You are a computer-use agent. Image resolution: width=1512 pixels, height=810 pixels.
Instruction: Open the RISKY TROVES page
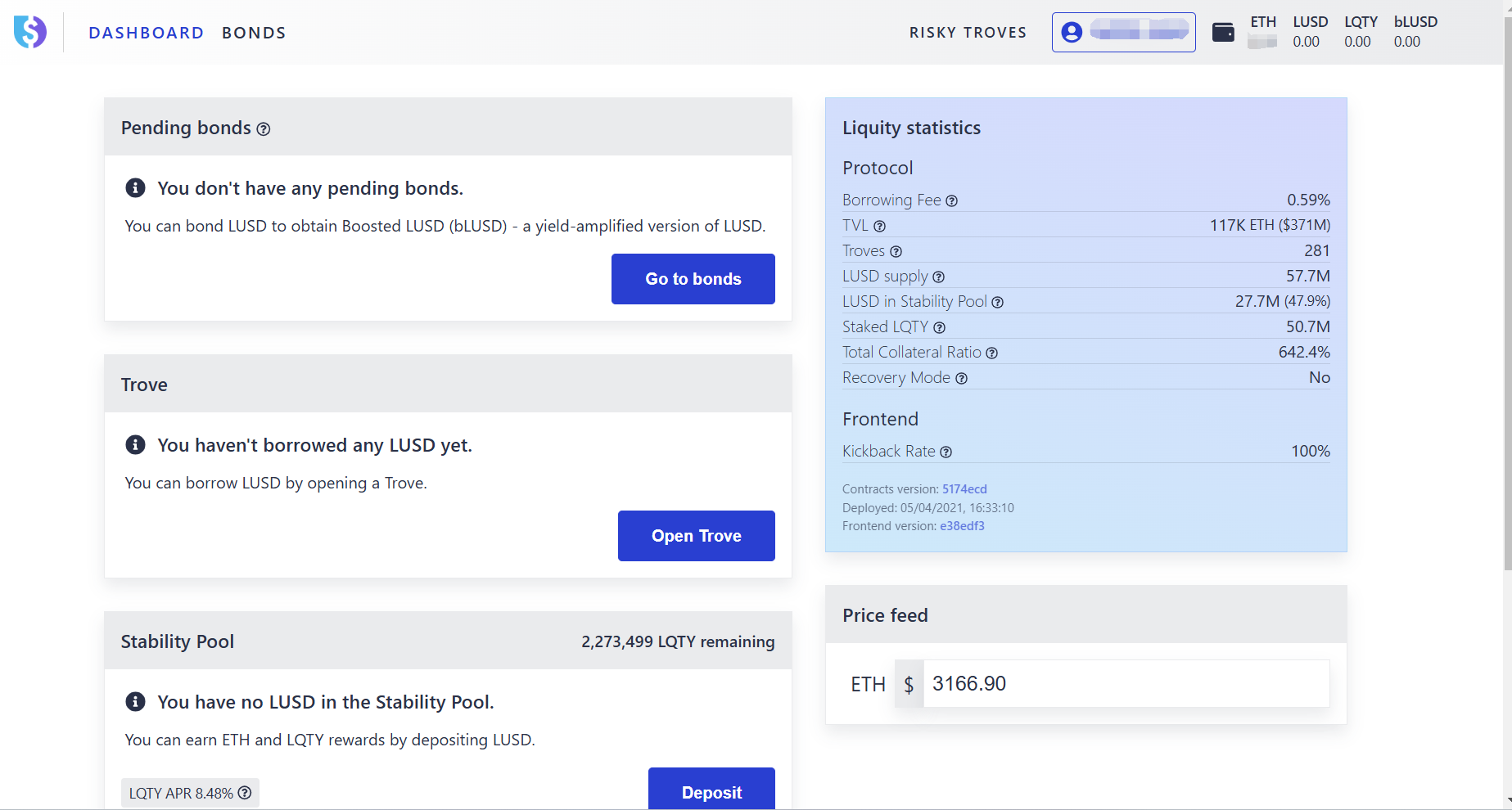point(968,33)
